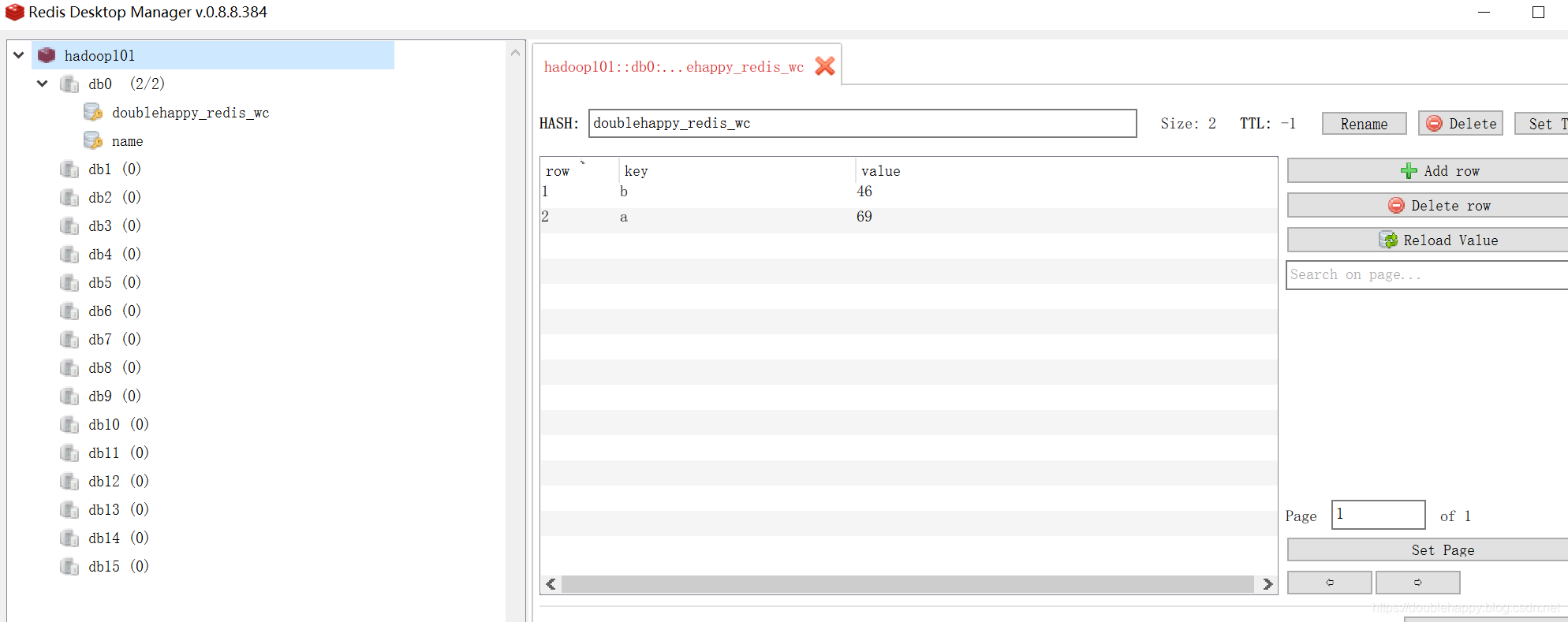
Task: Click the horizontal scrollbar left arrow
Action: (551, 584)
